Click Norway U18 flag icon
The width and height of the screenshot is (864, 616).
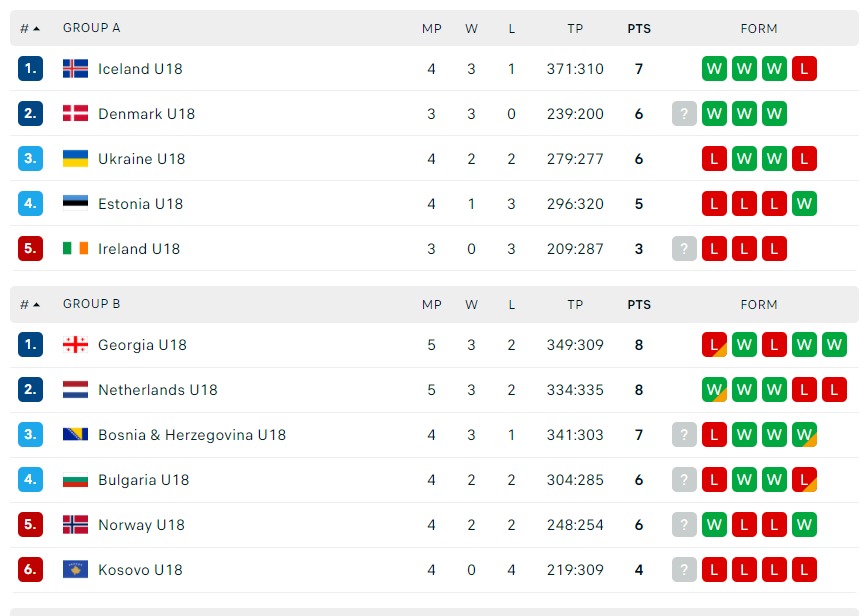(75, 525)
